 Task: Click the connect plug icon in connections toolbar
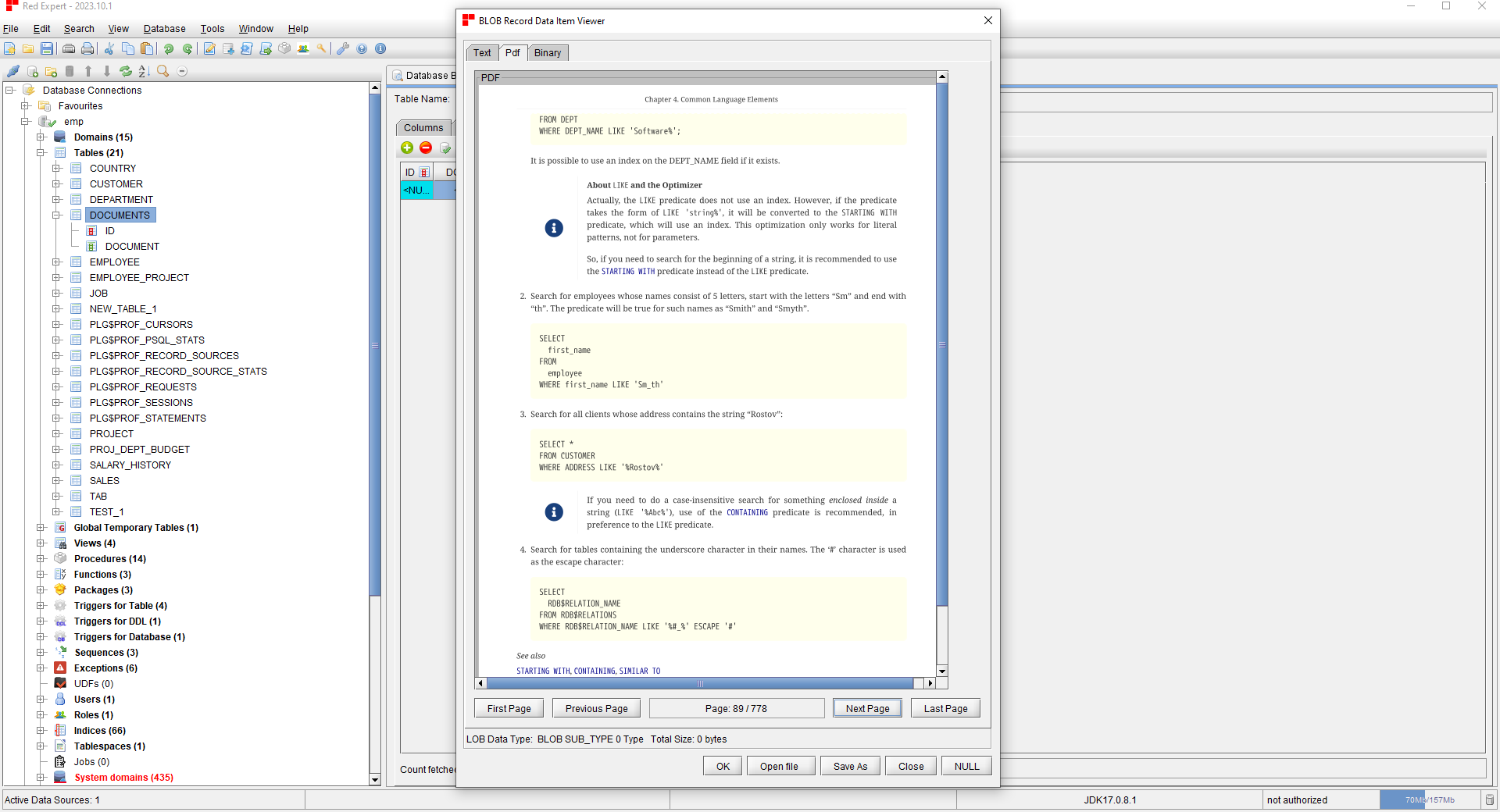pos(13,71)
